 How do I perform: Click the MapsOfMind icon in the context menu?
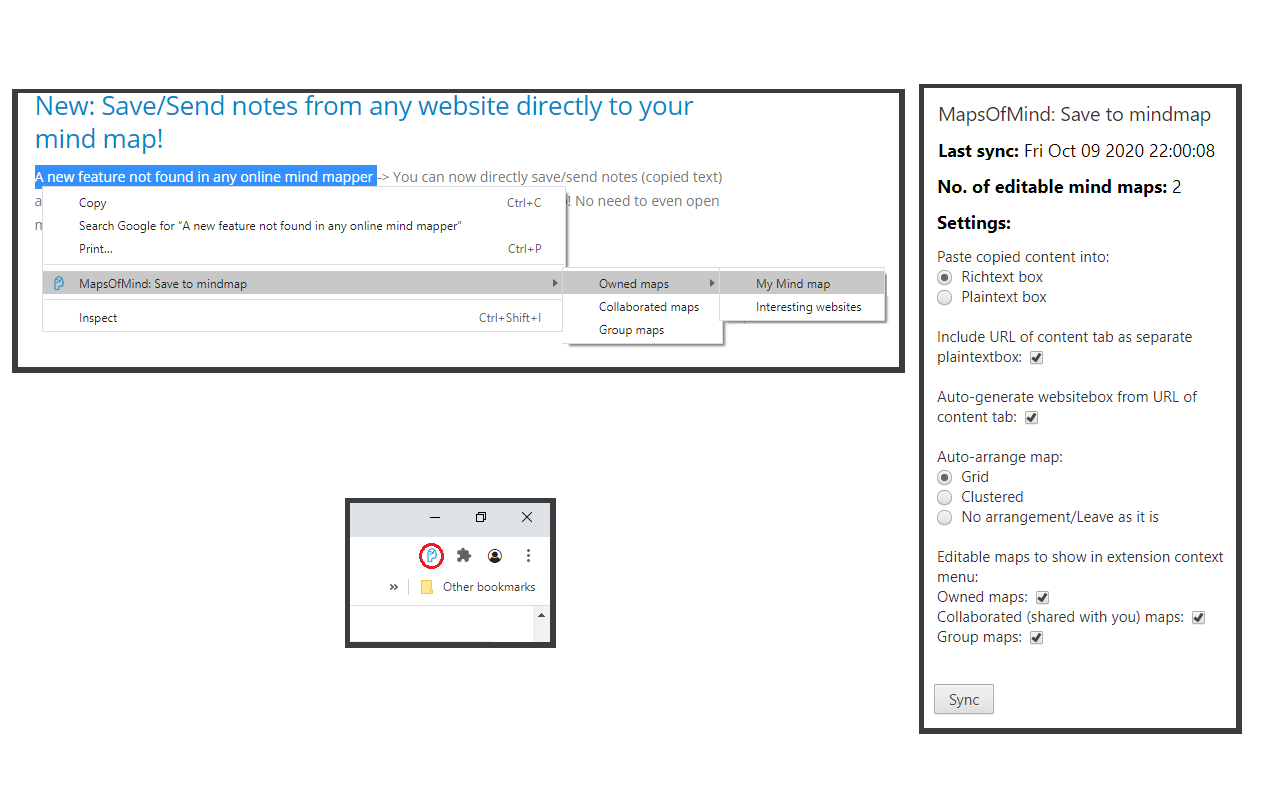click(58, 283)
